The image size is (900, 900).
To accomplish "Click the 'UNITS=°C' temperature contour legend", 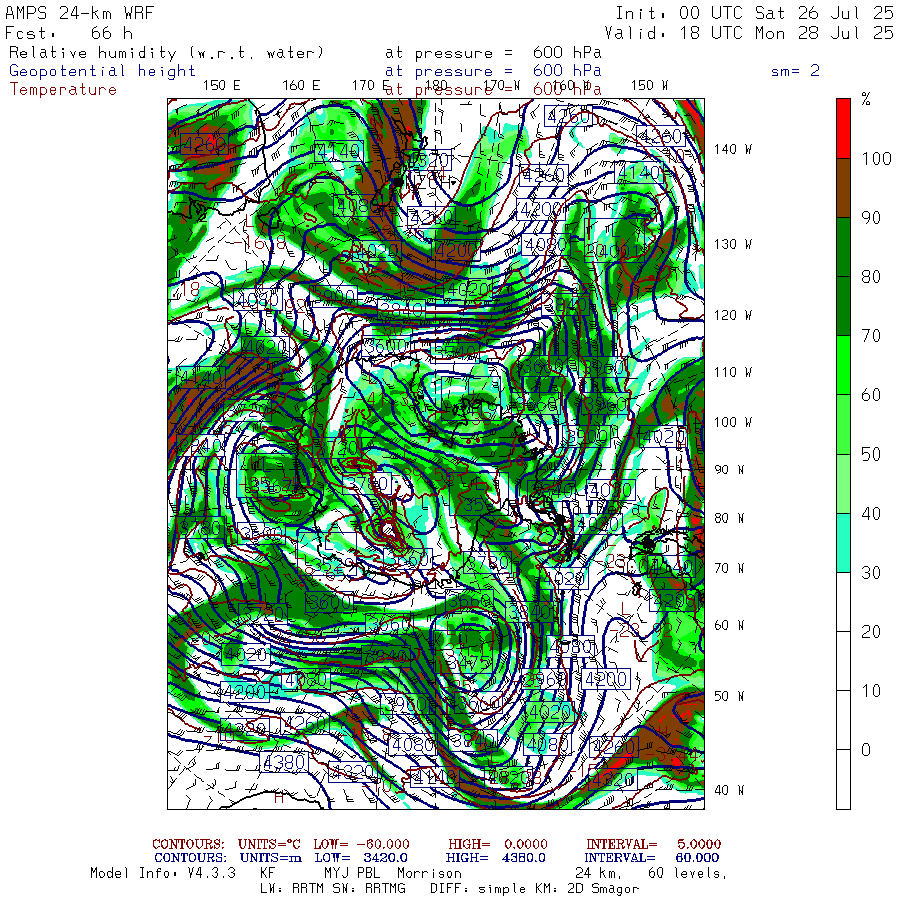I will (x=269, y=844).
